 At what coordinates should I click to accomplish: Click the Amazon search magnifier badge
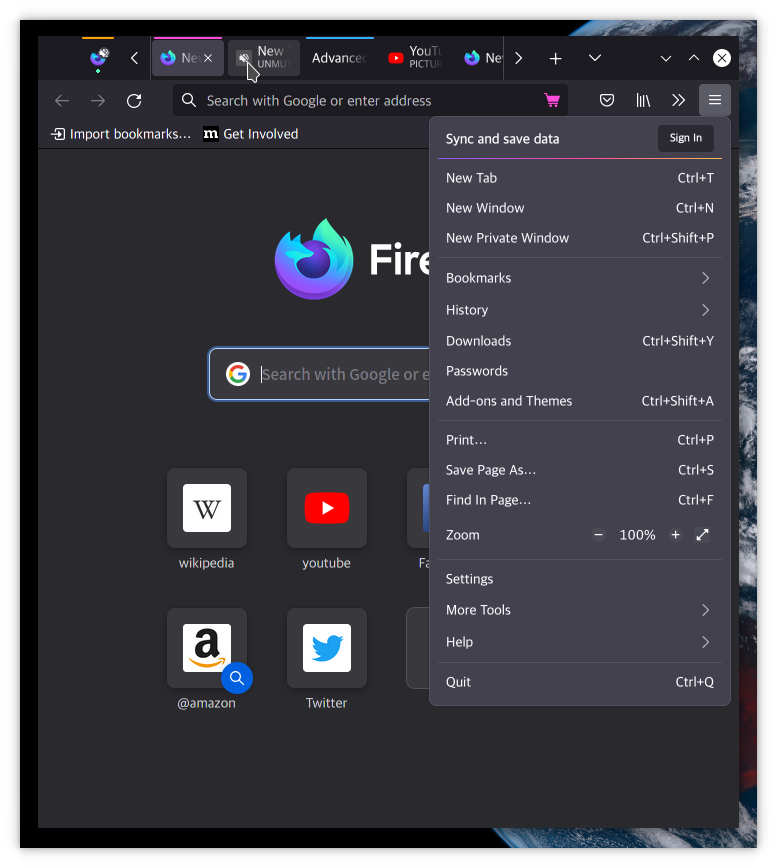click(237, 678)
